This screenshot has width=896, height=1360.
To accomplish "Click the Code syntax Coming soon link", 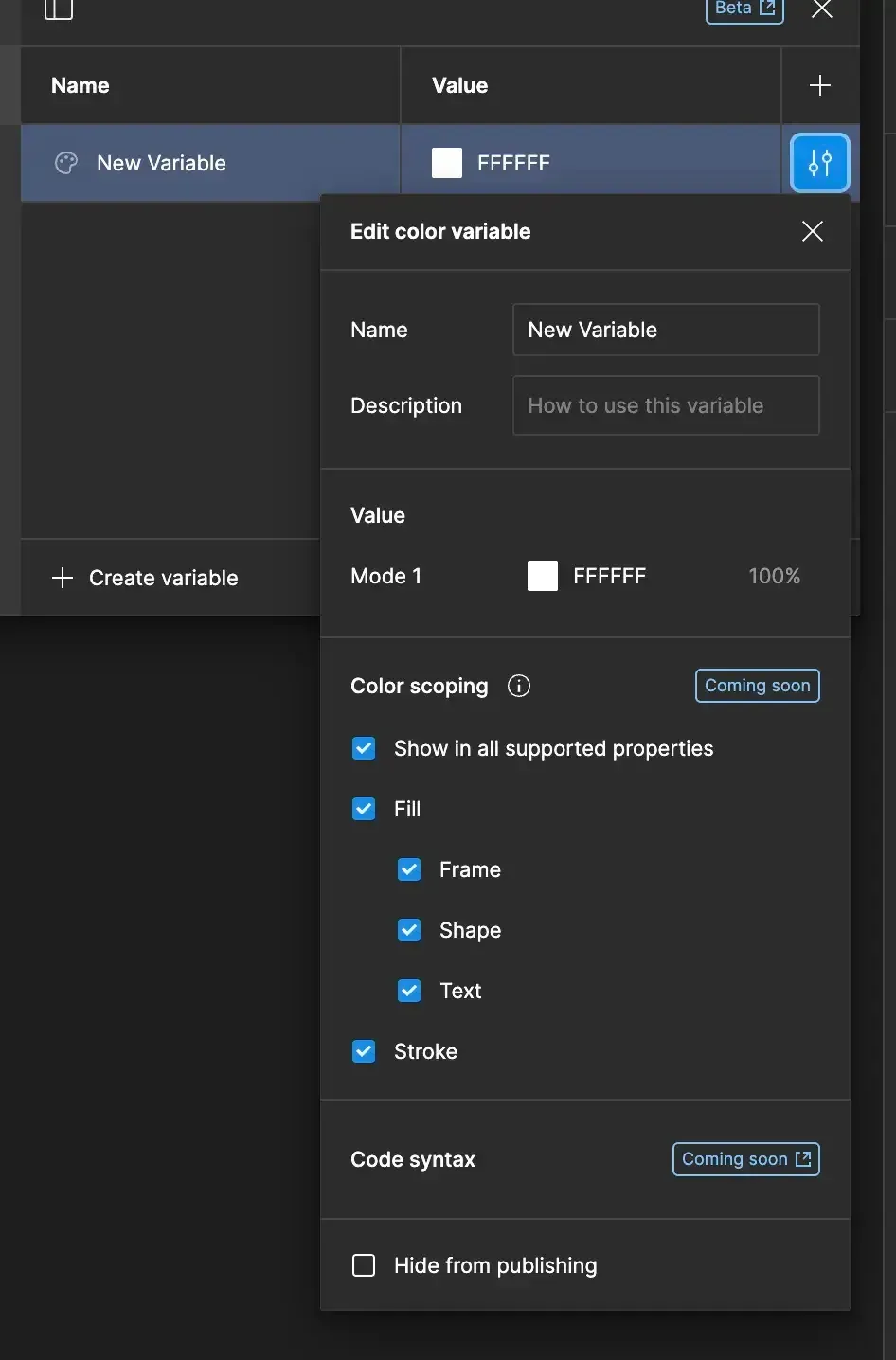I will [746, 1159].
